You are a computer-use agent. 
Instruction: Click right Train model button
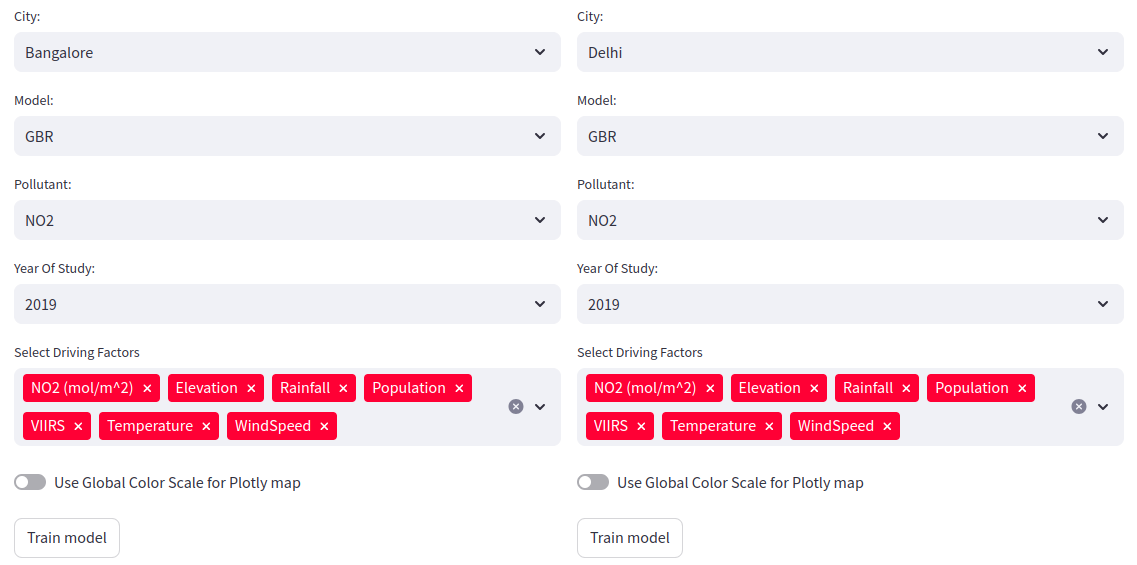[x=630, y=538]
